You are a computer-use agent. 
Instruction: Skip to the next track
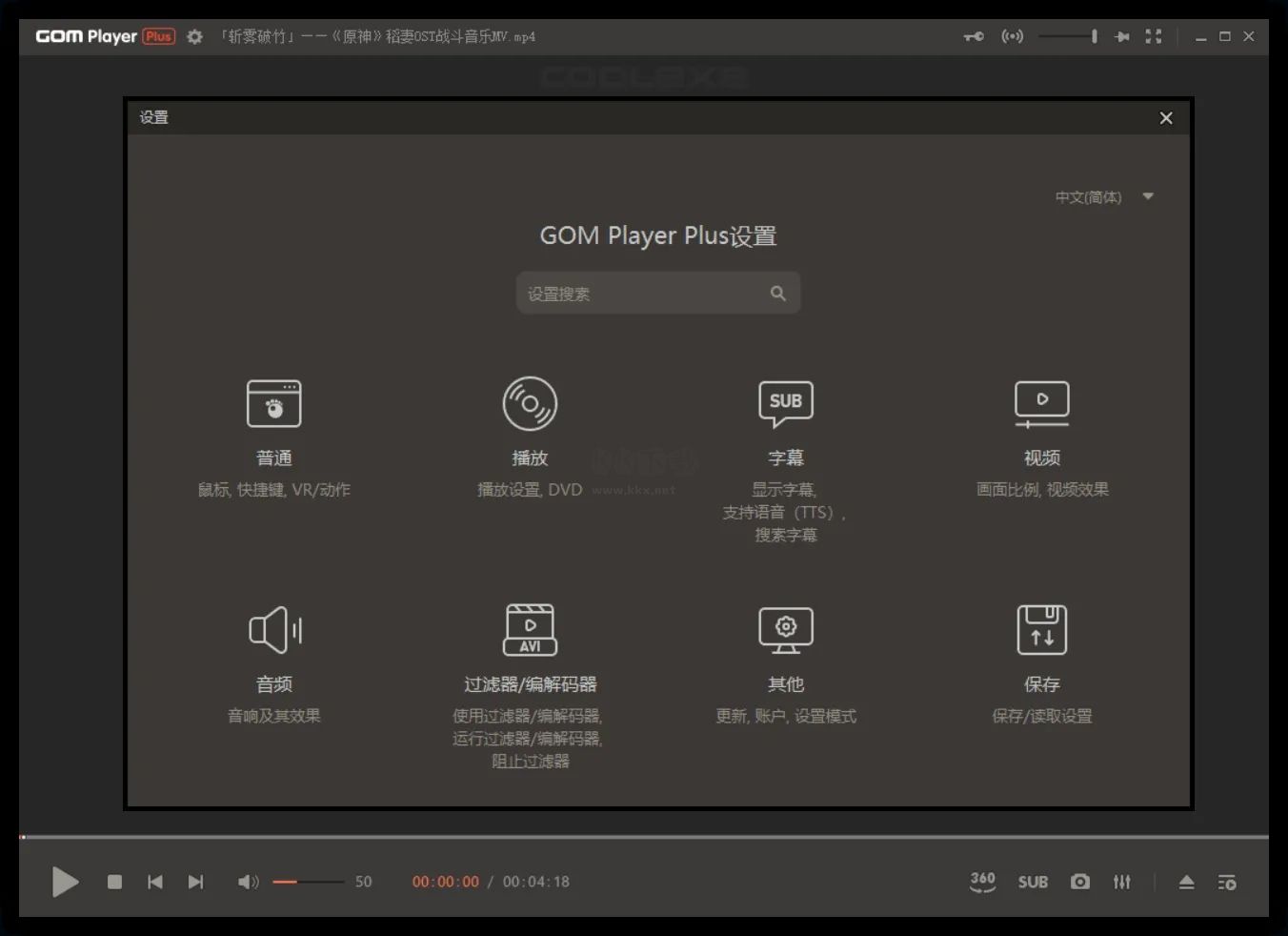[x=195, y=882]
